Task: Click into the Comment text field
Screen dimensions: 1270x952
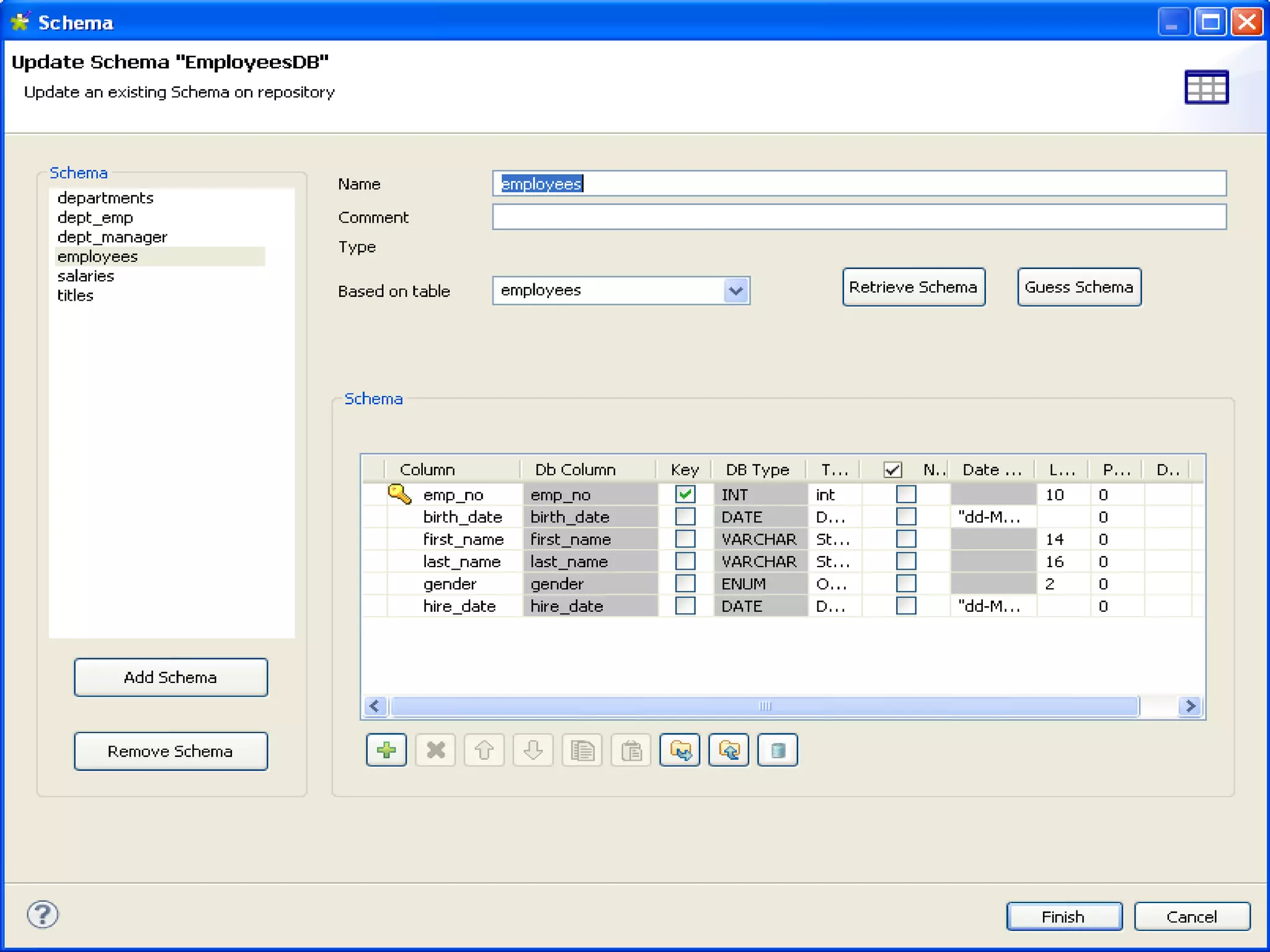Action: click(859, 218)
